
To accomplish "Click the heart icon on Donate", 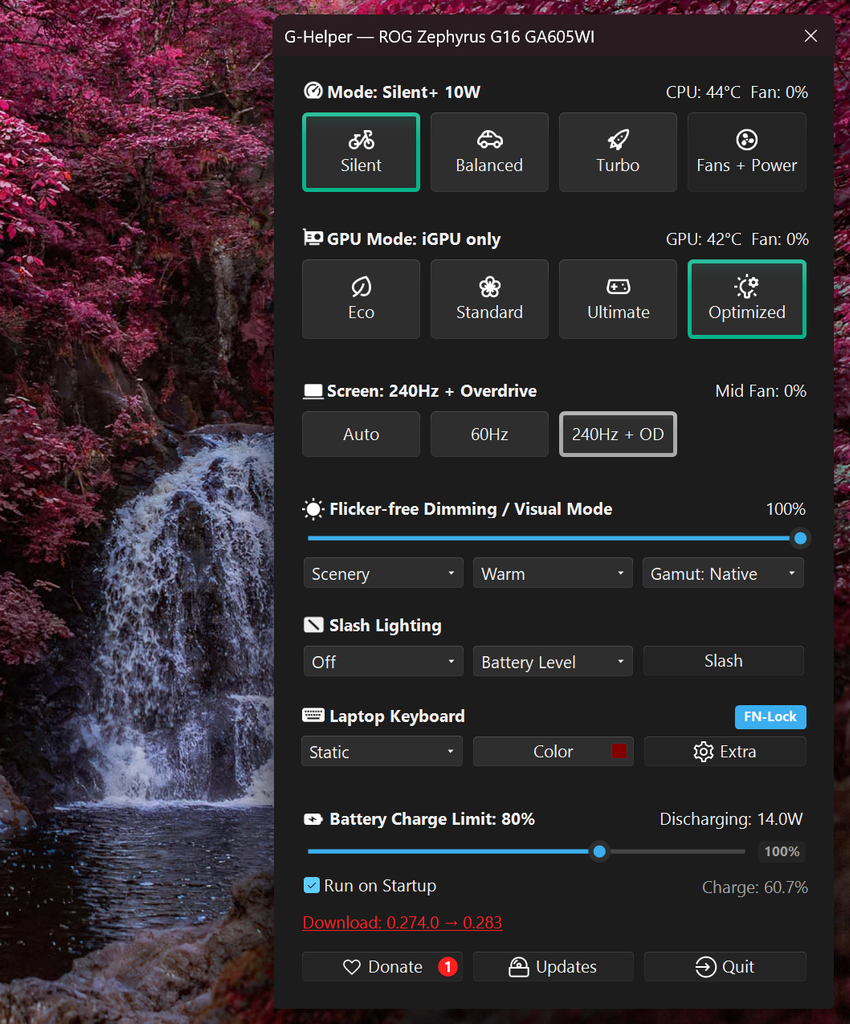I will coord(352,967).
